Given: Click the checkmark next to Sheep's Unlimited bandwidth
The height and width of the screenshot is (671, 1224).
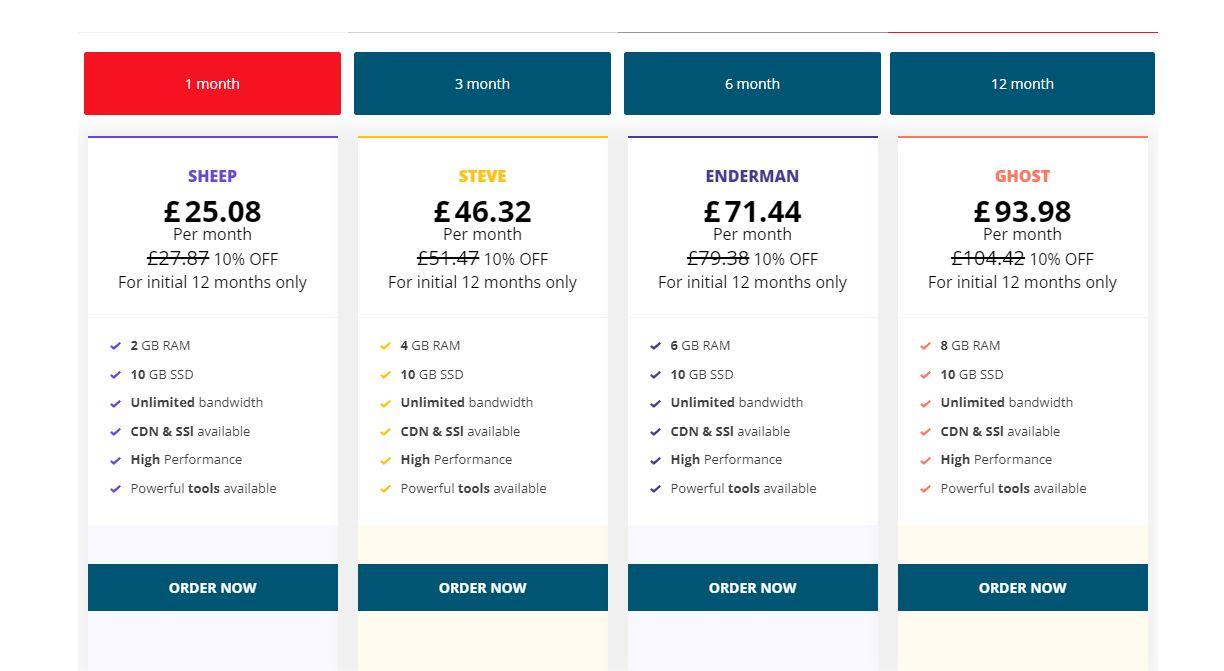Looking at the screenshot, I should [x=114, y=402].
